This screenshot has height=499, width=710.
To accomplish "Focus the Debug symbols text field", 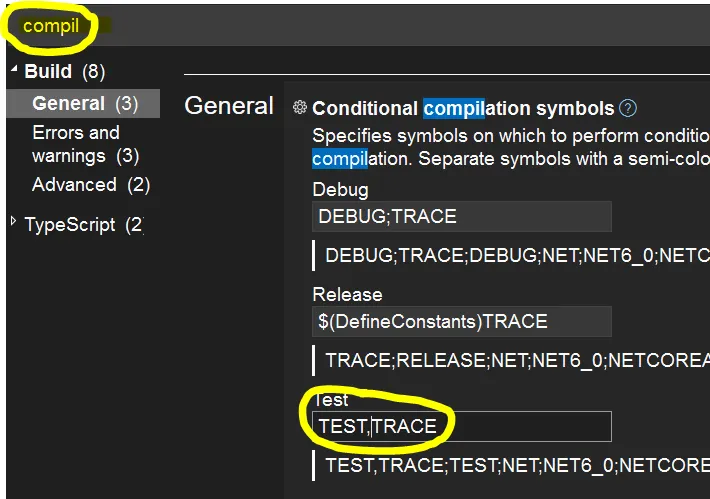I will pos(461,216).
